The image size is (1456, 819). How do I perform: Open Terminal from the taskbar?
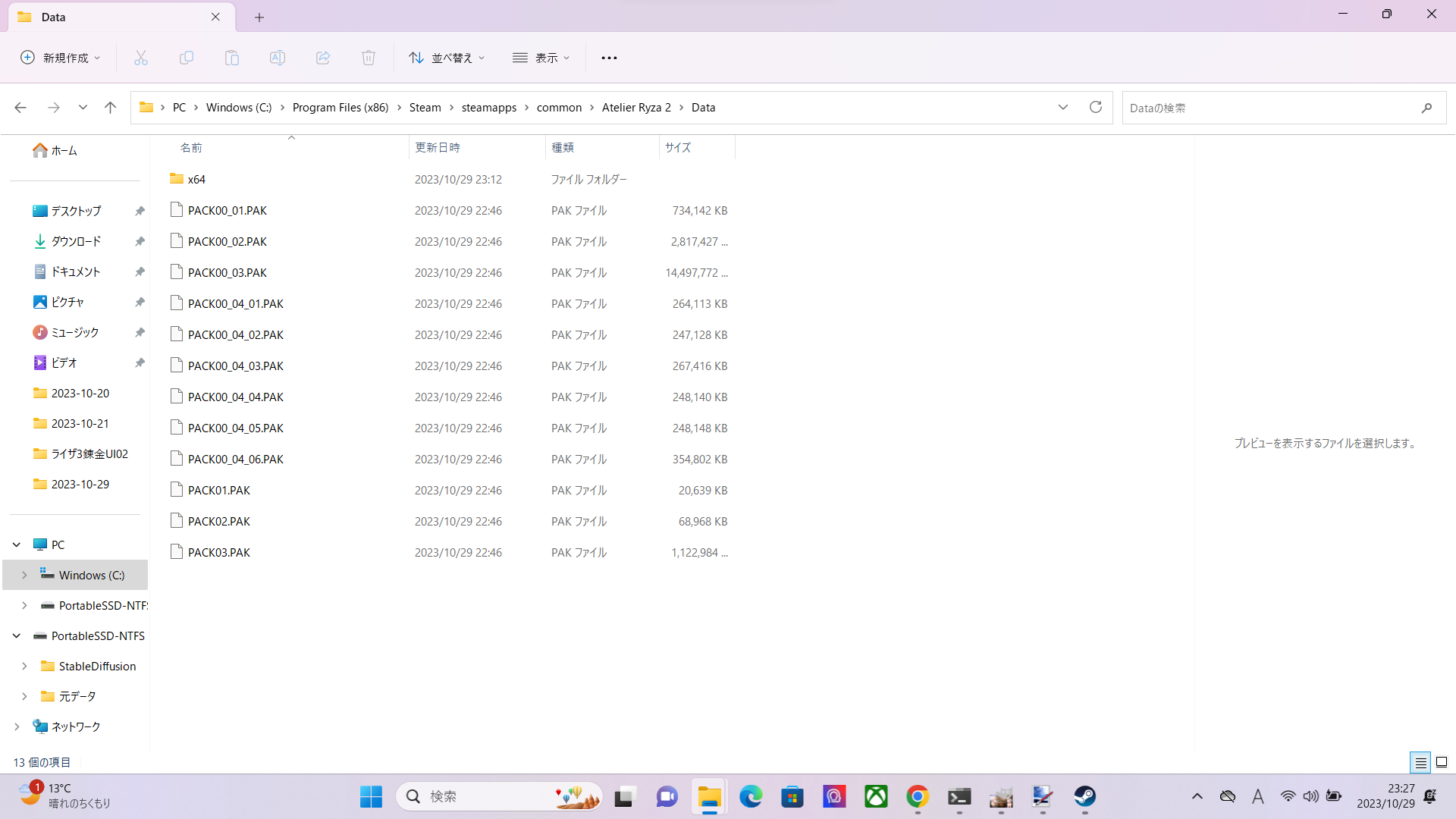click(x=959, y=796)
